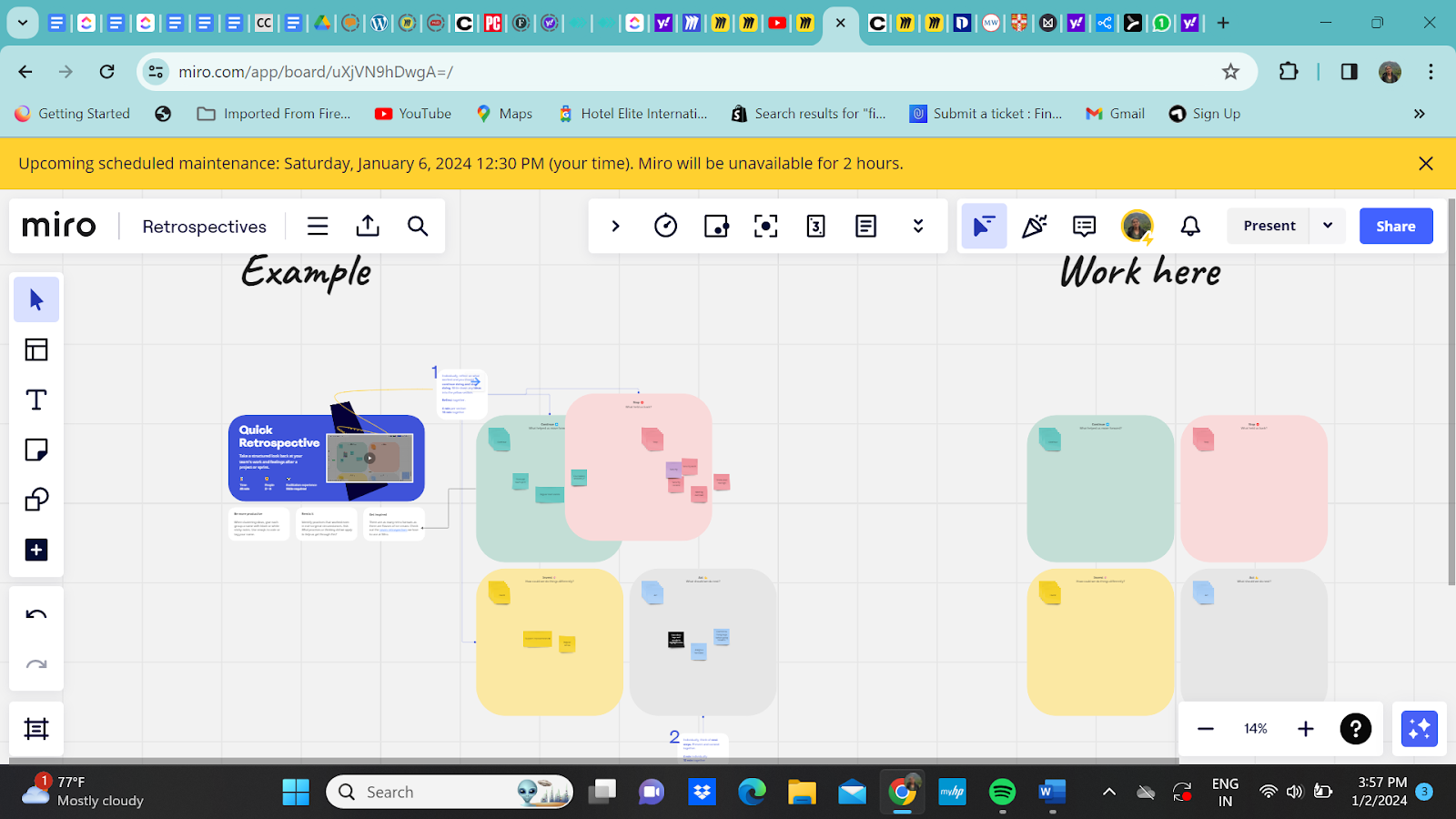Click the blue Share button
The width and height of the screenshot is (1456, 819).
click(x=1396, y=226)
